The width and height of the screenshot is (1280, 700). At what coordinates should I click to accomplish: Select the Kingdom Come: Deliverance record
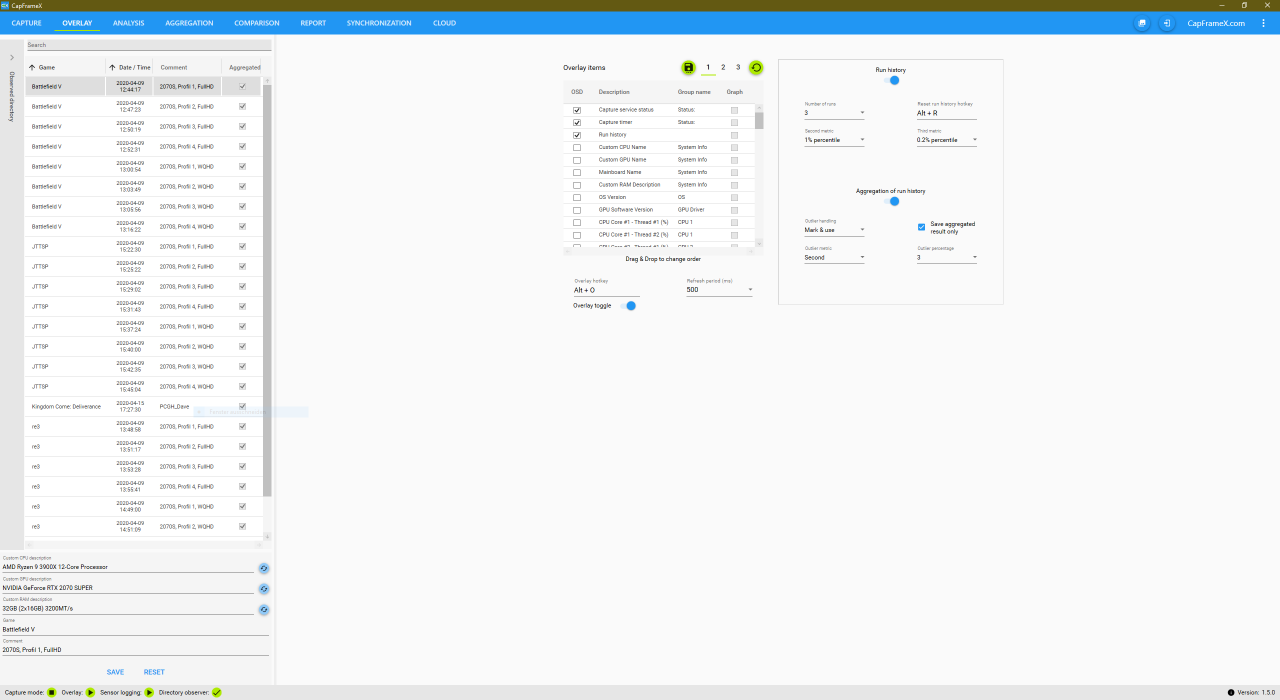[x=143, y=407]
